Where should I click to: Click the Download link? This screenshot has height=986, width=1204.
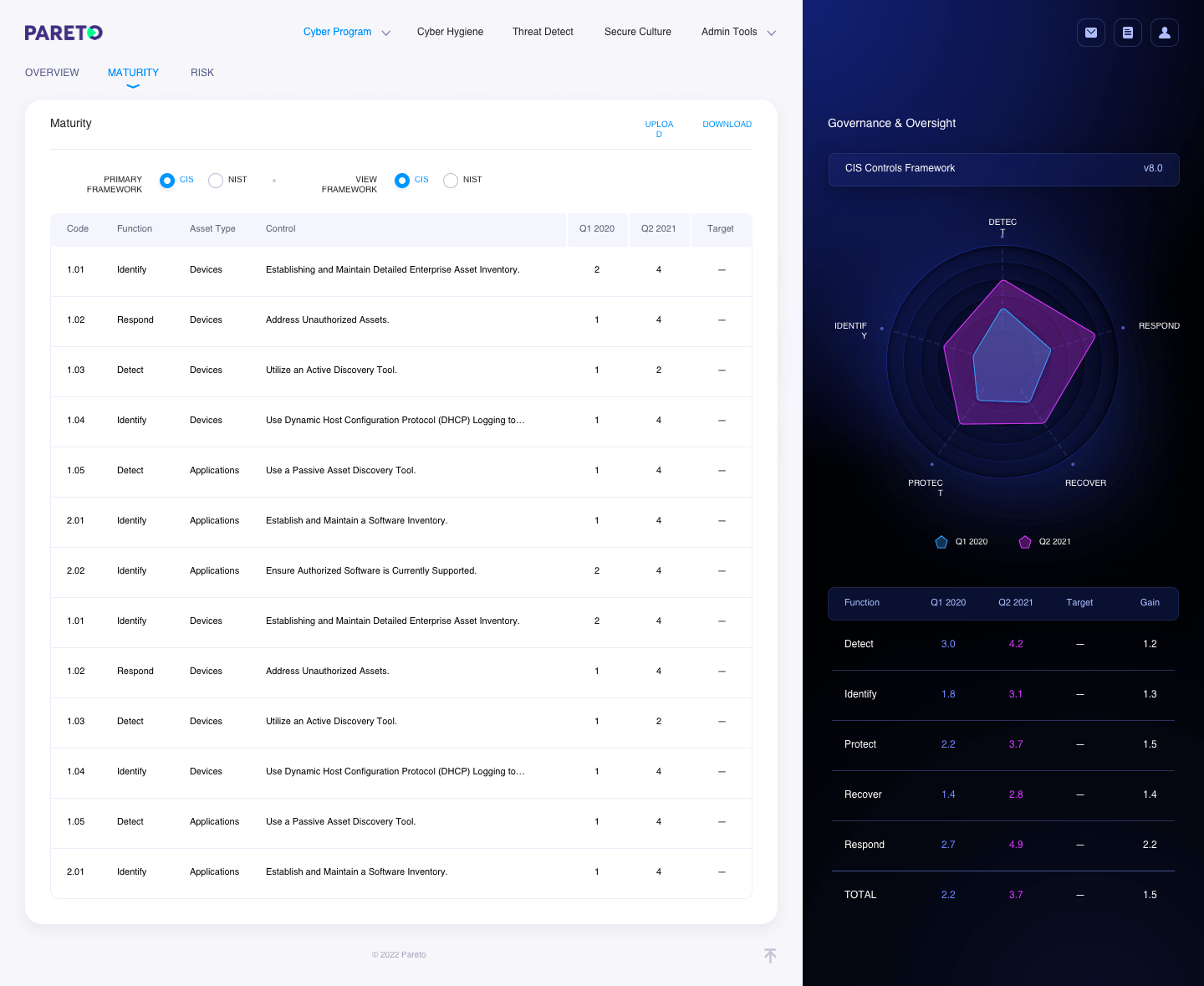coord(727,124)
